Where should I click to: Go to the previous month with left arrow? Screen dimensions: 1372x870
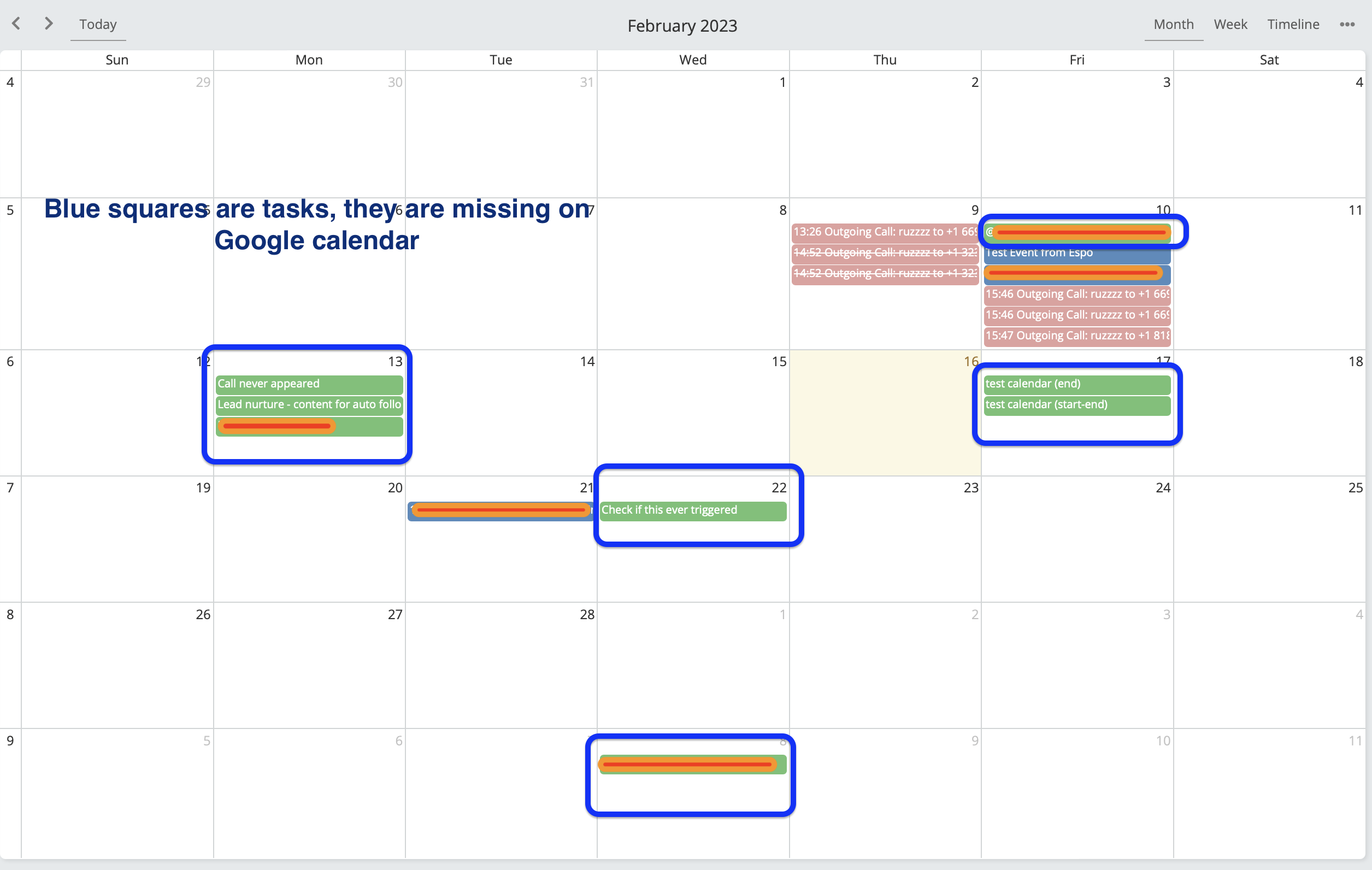pyautogui.click(x=16, y=23)
